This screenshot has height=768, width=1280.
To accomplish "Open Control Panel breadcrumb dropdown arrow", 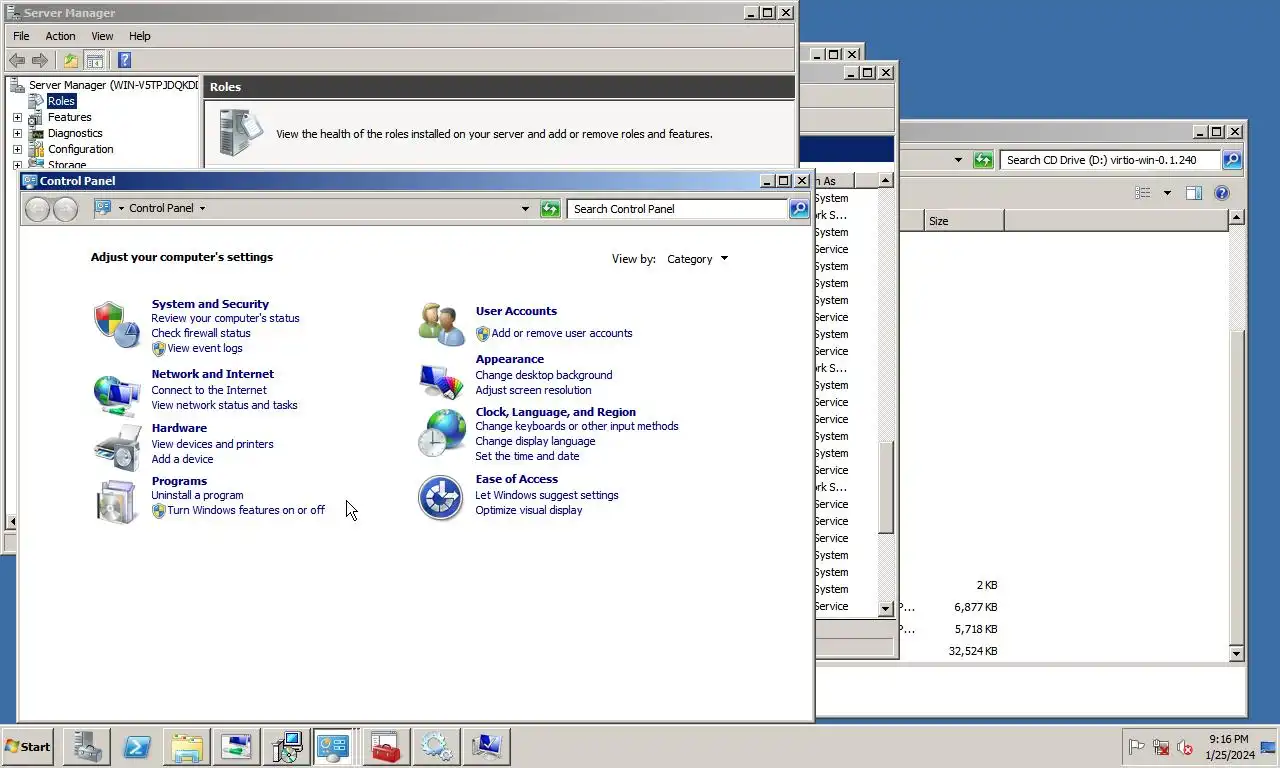I will [x=202, y=208].
